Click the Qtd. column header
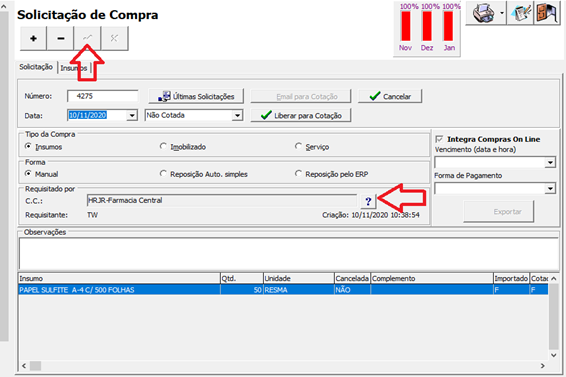This screenshot has width=566, height=377. click(x=242, y=278)
